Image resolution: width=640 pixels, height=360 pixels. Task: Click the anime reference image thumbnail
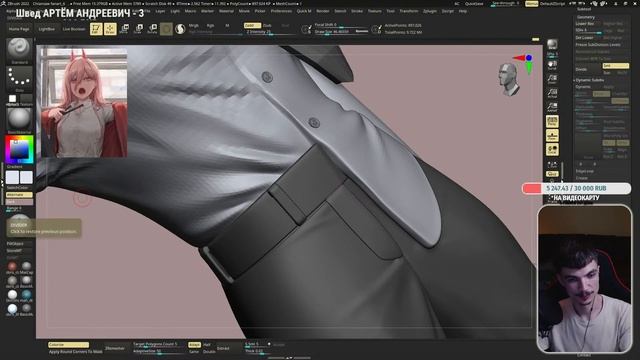pyautogui.click(x=84, y=102)
